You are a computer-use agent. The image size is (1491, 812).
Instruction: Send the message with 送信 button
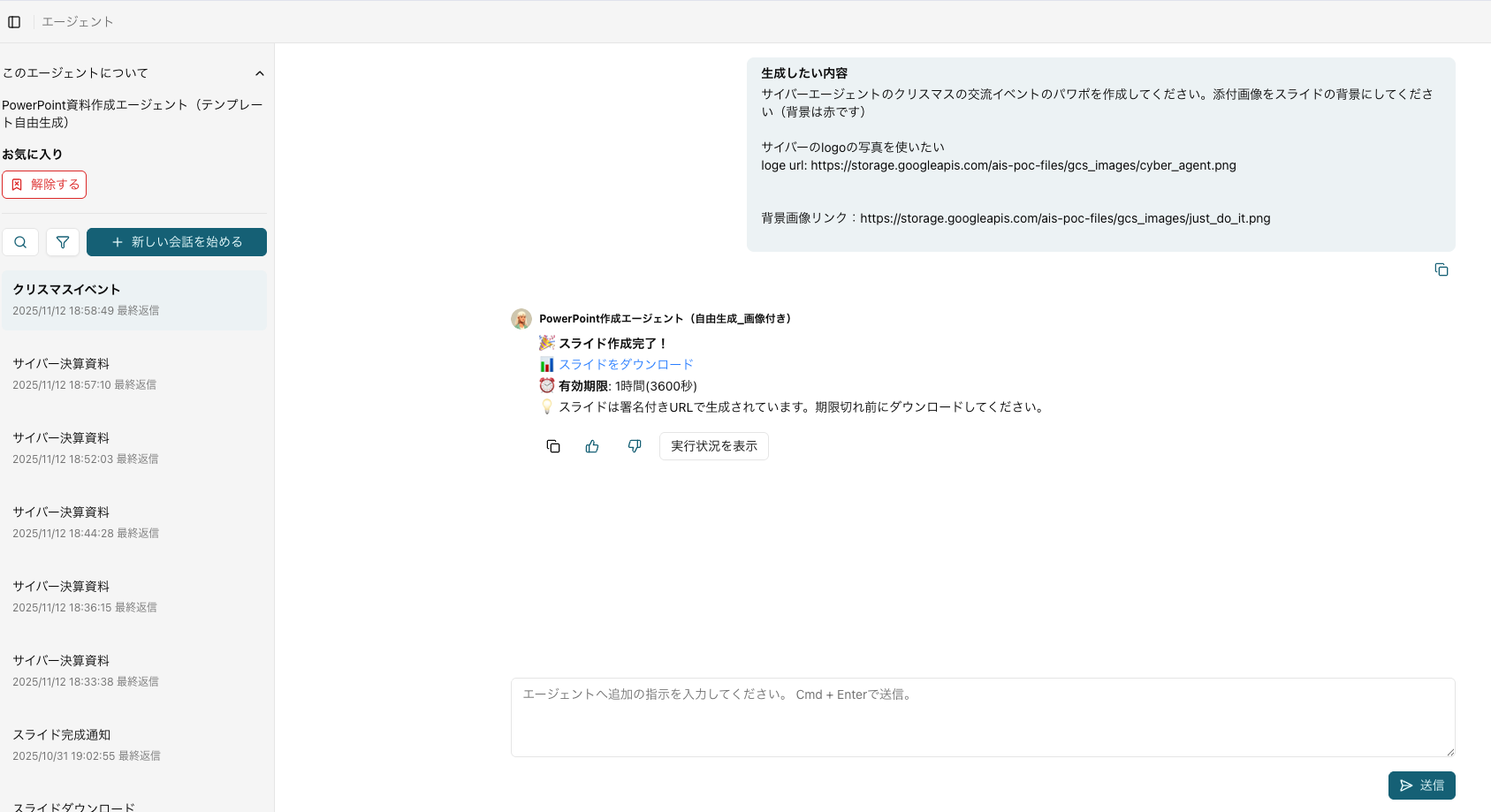(1421, 785)
